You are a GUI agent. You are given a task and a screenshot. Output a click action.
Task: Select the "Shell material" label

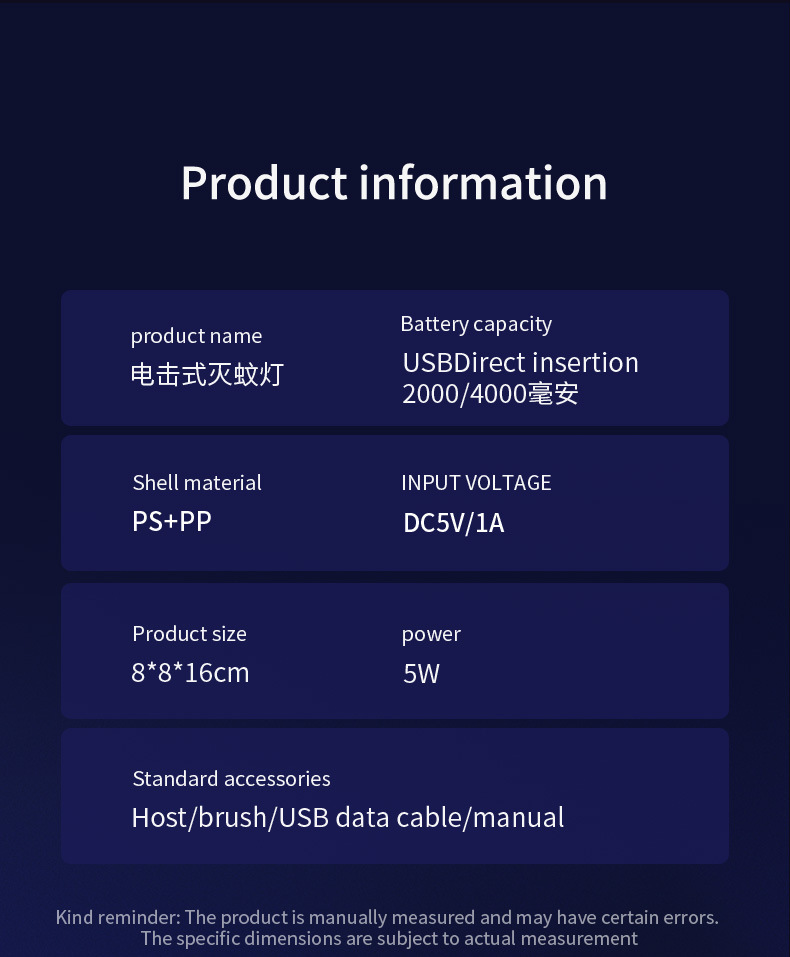click(197, 483)
